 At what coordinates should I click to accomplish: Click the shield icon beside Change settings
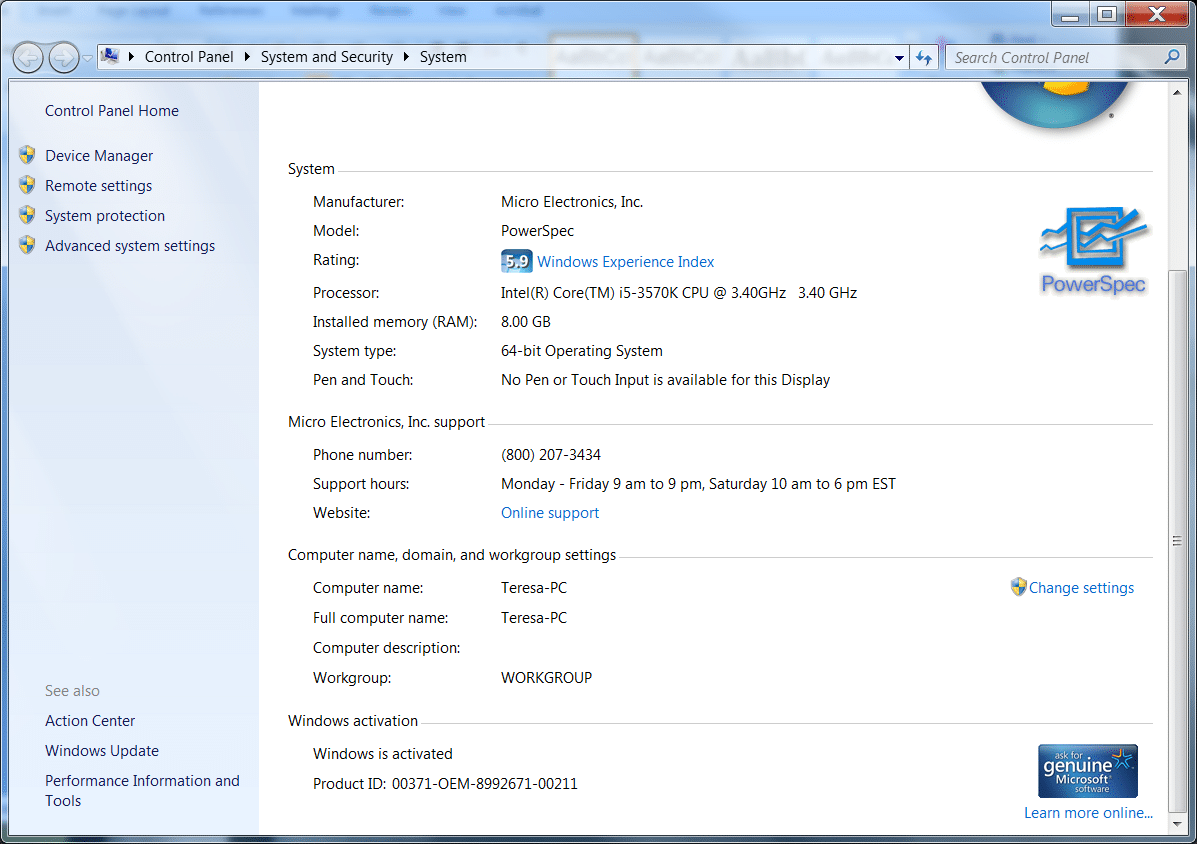1018,587
